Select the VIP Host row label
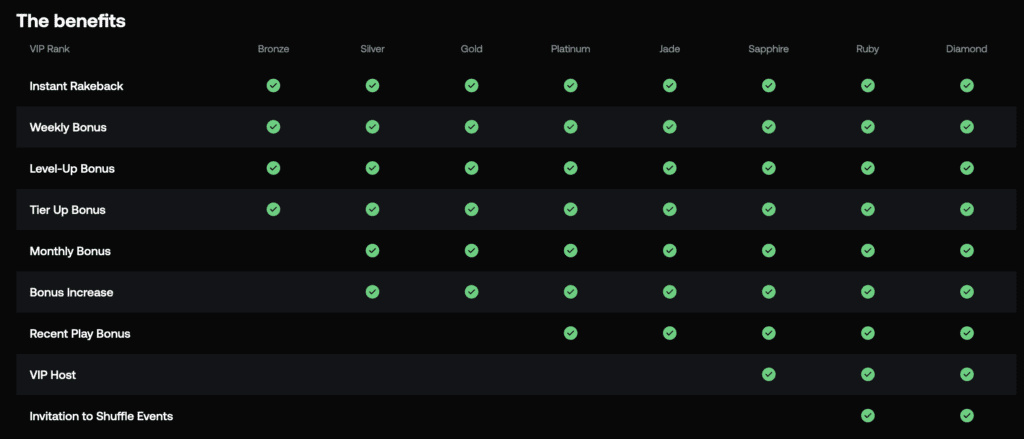 coord(53,375)
